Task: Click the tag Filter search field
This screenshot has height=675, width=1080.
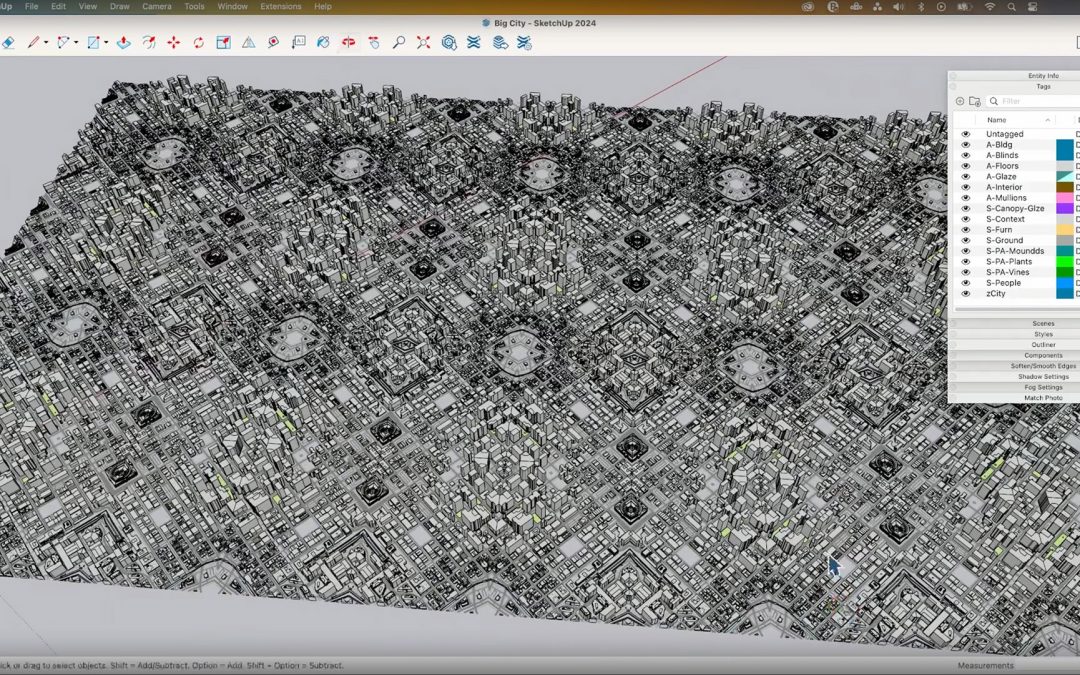Action: click(1034, 101)
